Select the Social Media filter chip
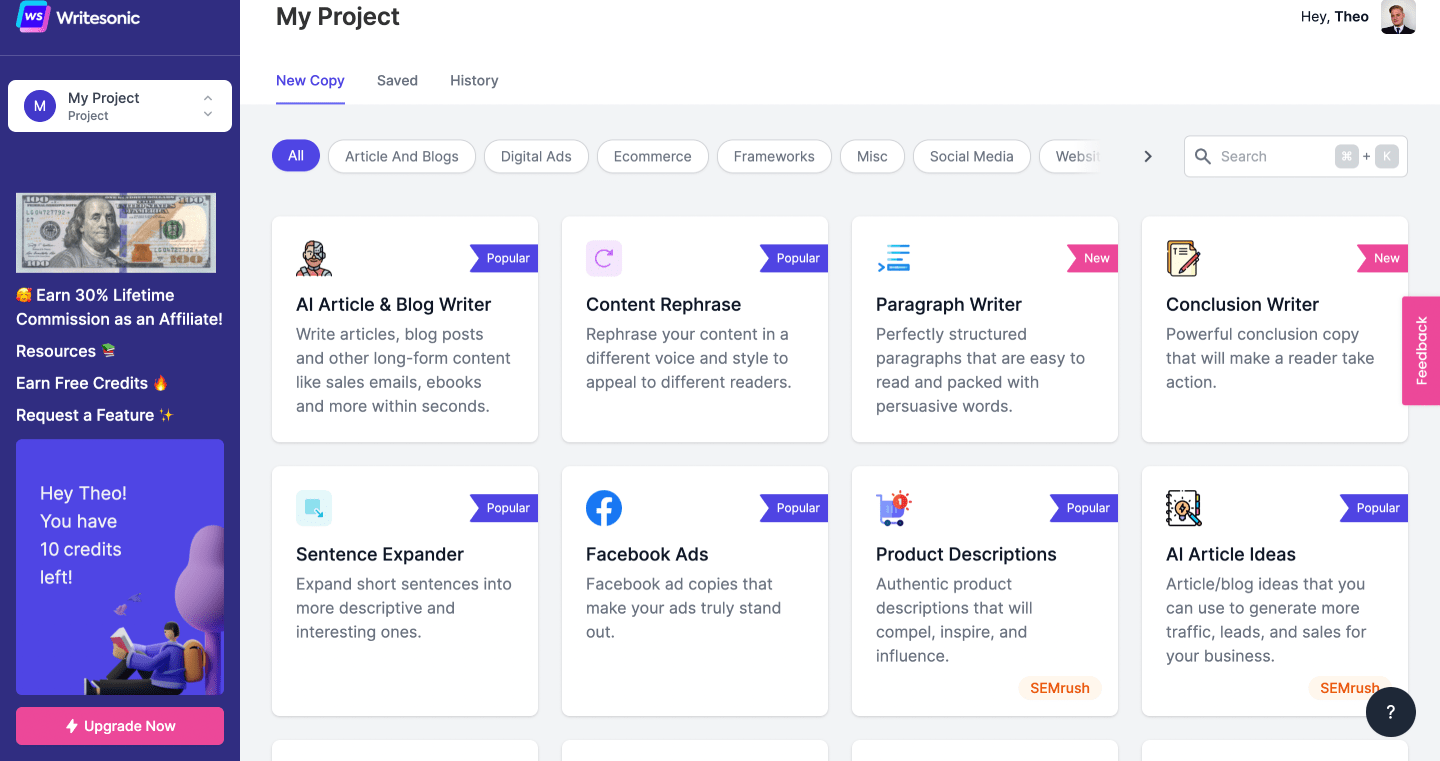 click(971, 156)
